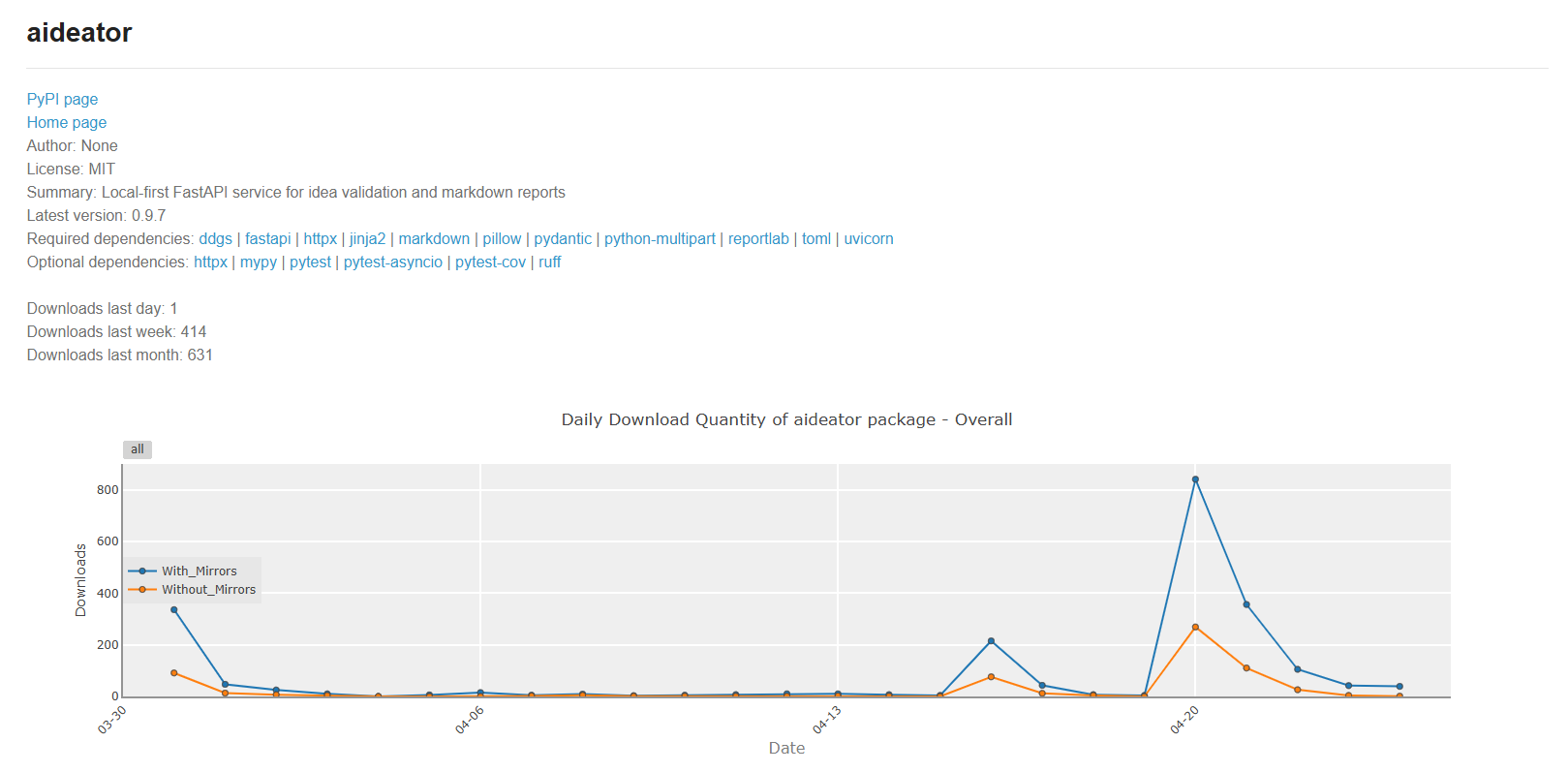This screenshot has width=1568, height=772.
Task: Open the pytest-asyncio optional dependency link
Action: pos(392,262)
